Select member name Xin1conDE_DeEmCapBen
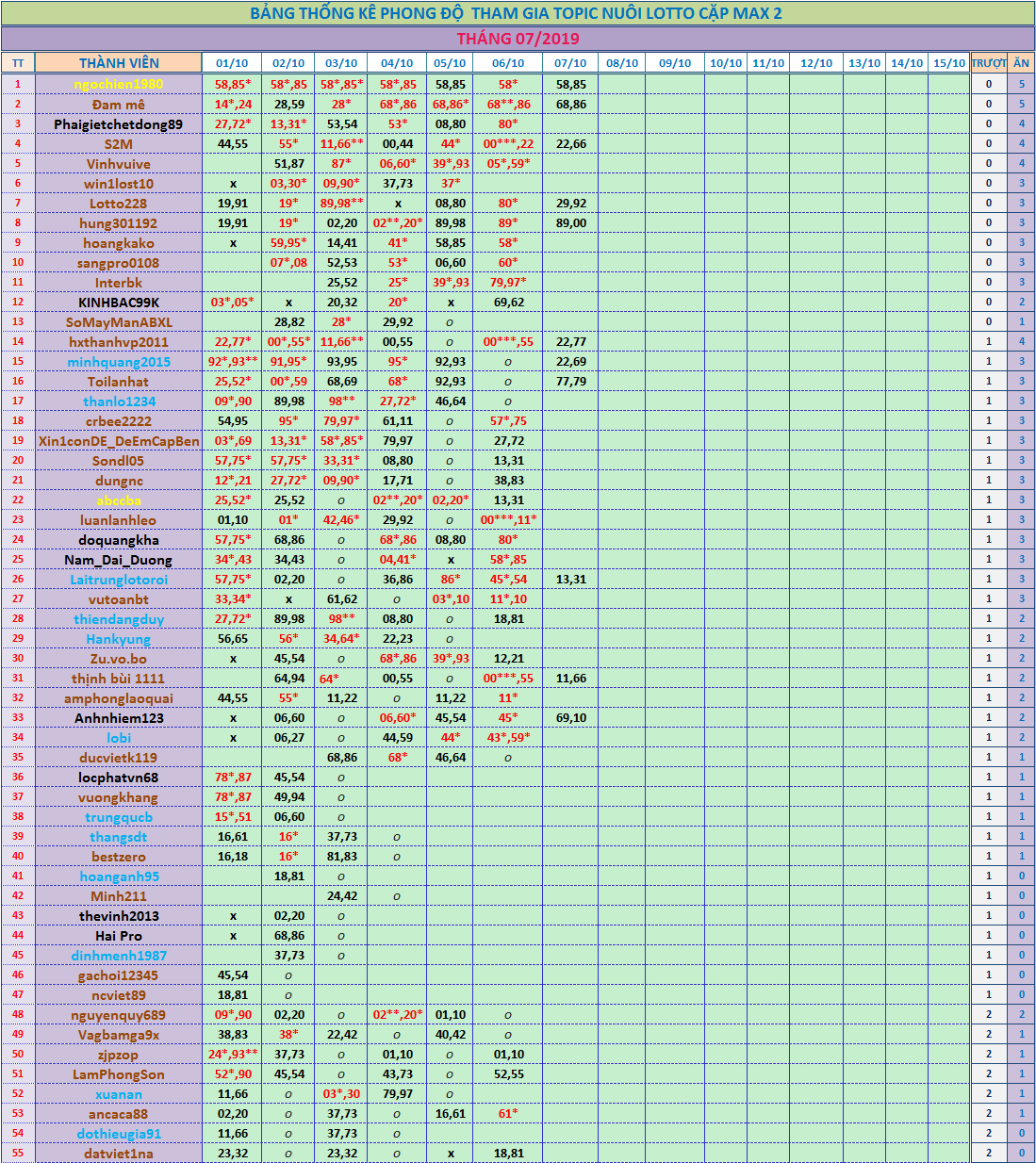The width and height of the screenshot is (1036, 1163). click(119, 440)
